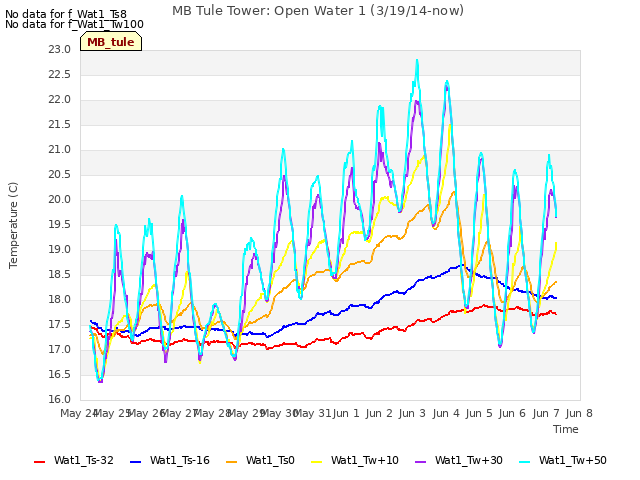Click the Temperature (C) axis label
Viewport: 640px width, 480px height.
13,225
